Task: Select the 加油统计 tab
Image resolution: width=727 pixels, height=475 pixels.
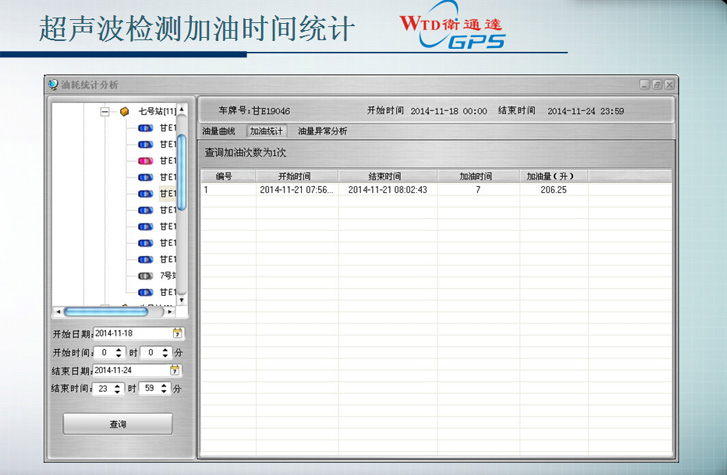Action: (x=267, y=131)
